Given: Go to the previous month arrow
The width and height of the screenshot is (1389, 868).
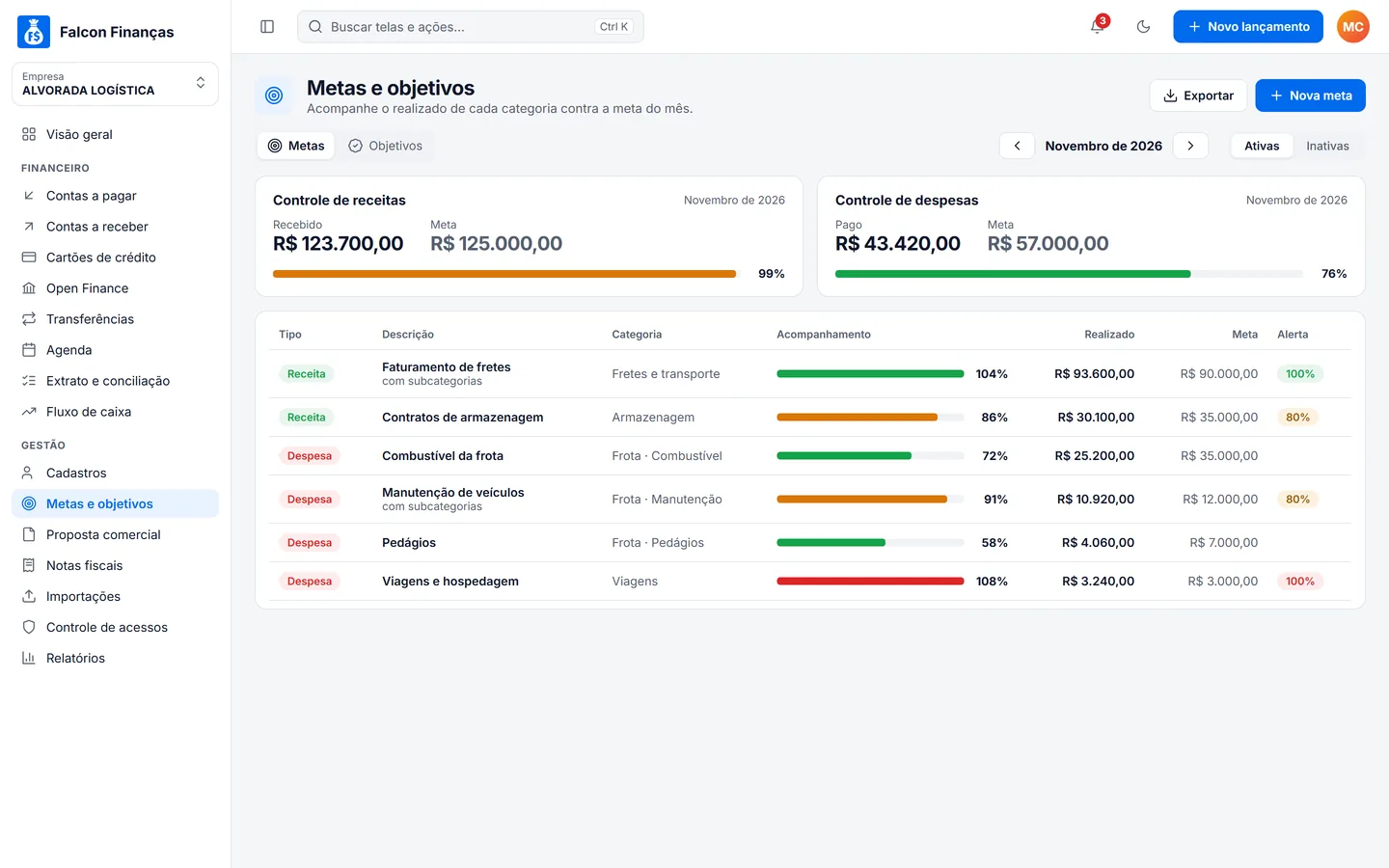Looking at the screenshot, I should (1017, 146).
